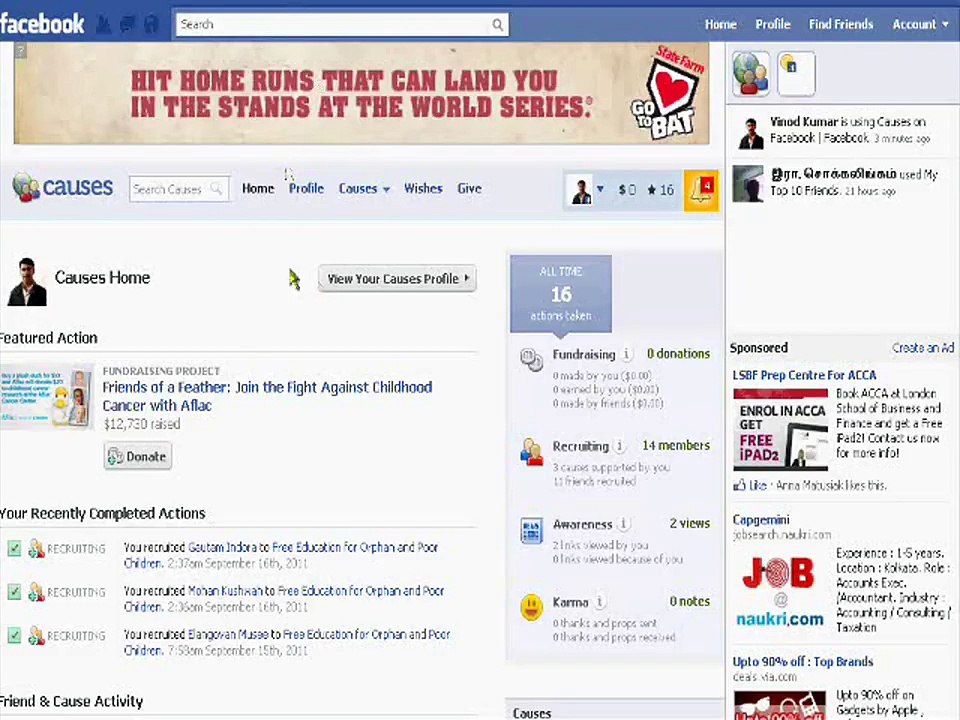The width and height of the screenshot is (960, 720).
Task: Open Facebook friend requests icon
Action: [104, 24]
